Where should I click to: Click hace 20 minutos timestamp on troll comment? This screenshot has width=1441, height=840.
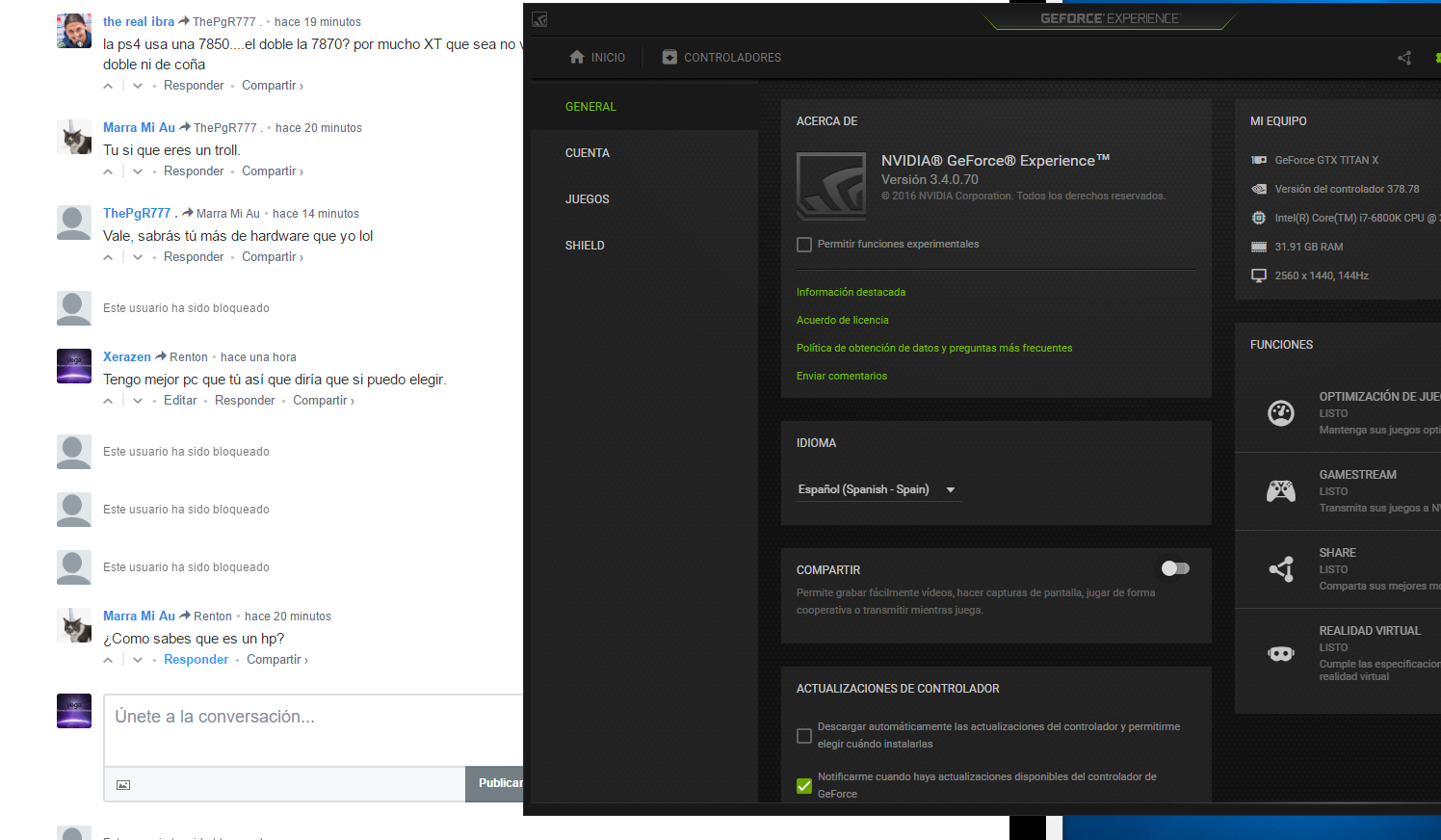[319, 128]
